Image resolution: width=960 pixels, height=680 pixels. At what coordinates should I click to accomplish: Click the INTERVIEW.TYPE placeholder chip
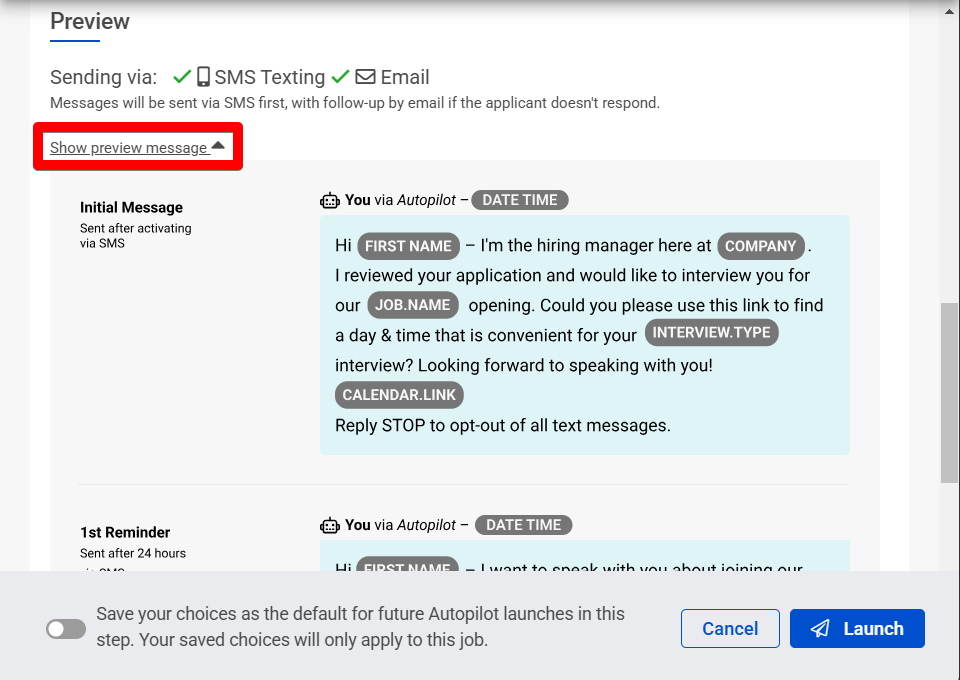pos(711,332)
